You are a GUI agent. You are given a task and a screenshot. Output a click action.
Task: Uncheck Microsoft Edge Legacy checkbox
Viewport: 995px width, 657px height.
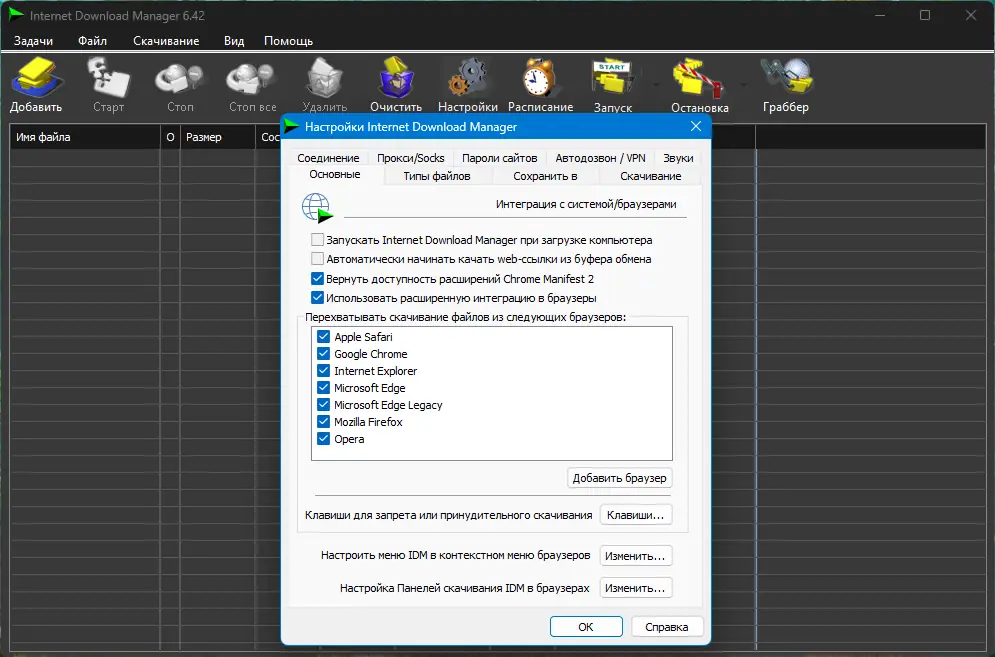pos(324,405)
